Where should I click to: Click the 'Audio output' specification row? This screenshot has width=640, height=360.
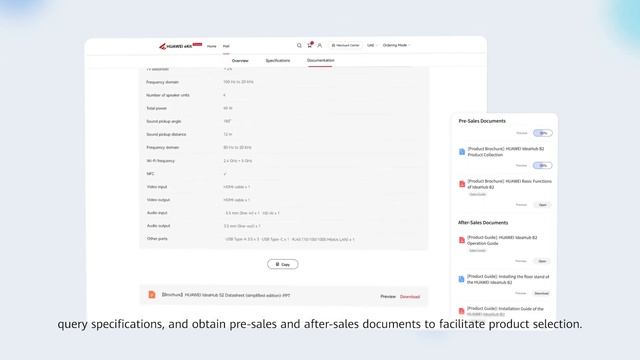284,226
